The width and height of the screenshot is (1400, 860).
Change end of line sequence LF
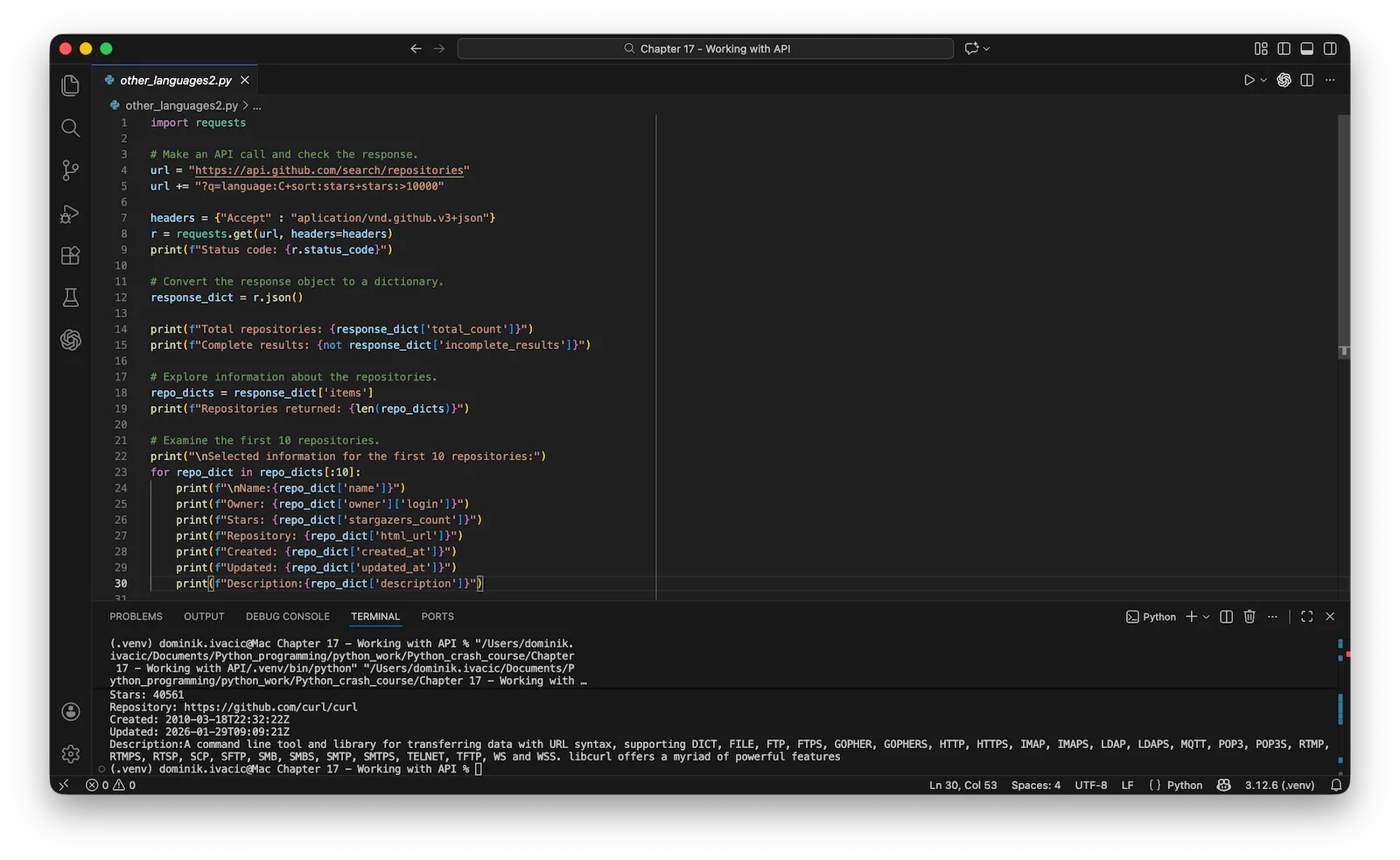click(x=1128, y=785)
